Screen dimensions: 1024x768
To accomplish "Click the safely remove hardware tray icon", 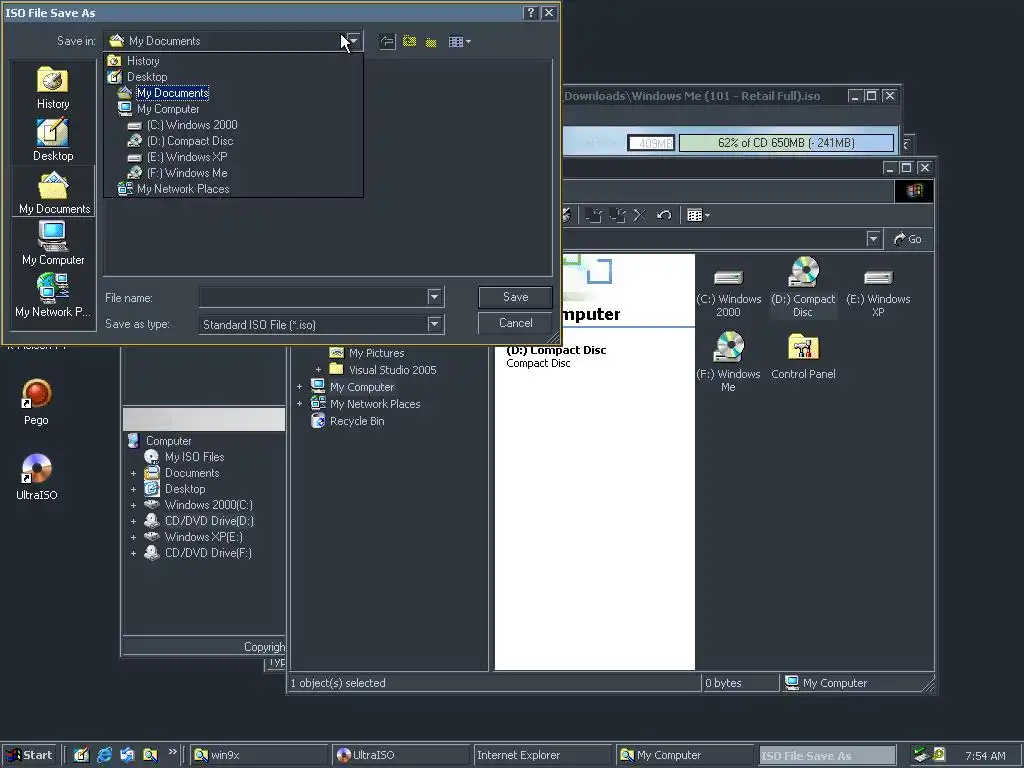I will 921,755.
